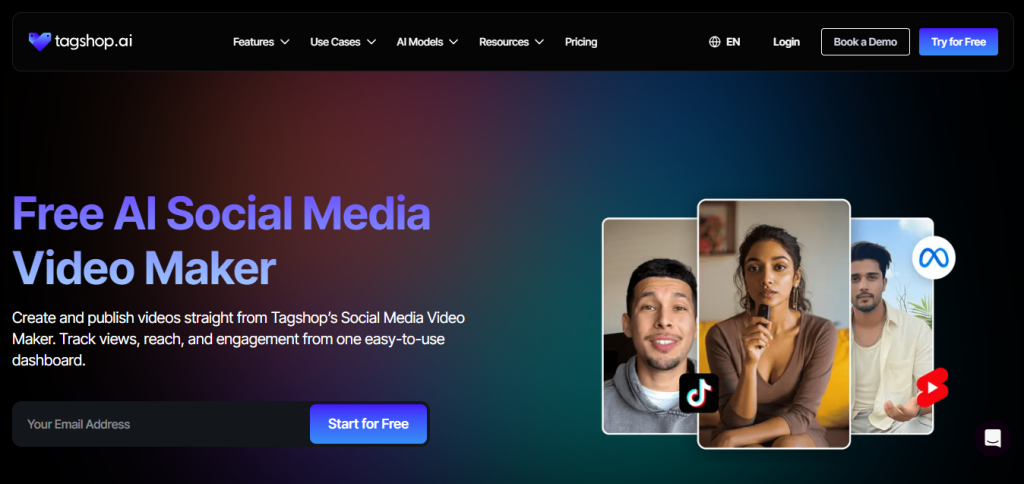Image resolution: width=1024 pixels, height=484 pixels.
Task: Click the globe language icon
Action: point(714,42)
